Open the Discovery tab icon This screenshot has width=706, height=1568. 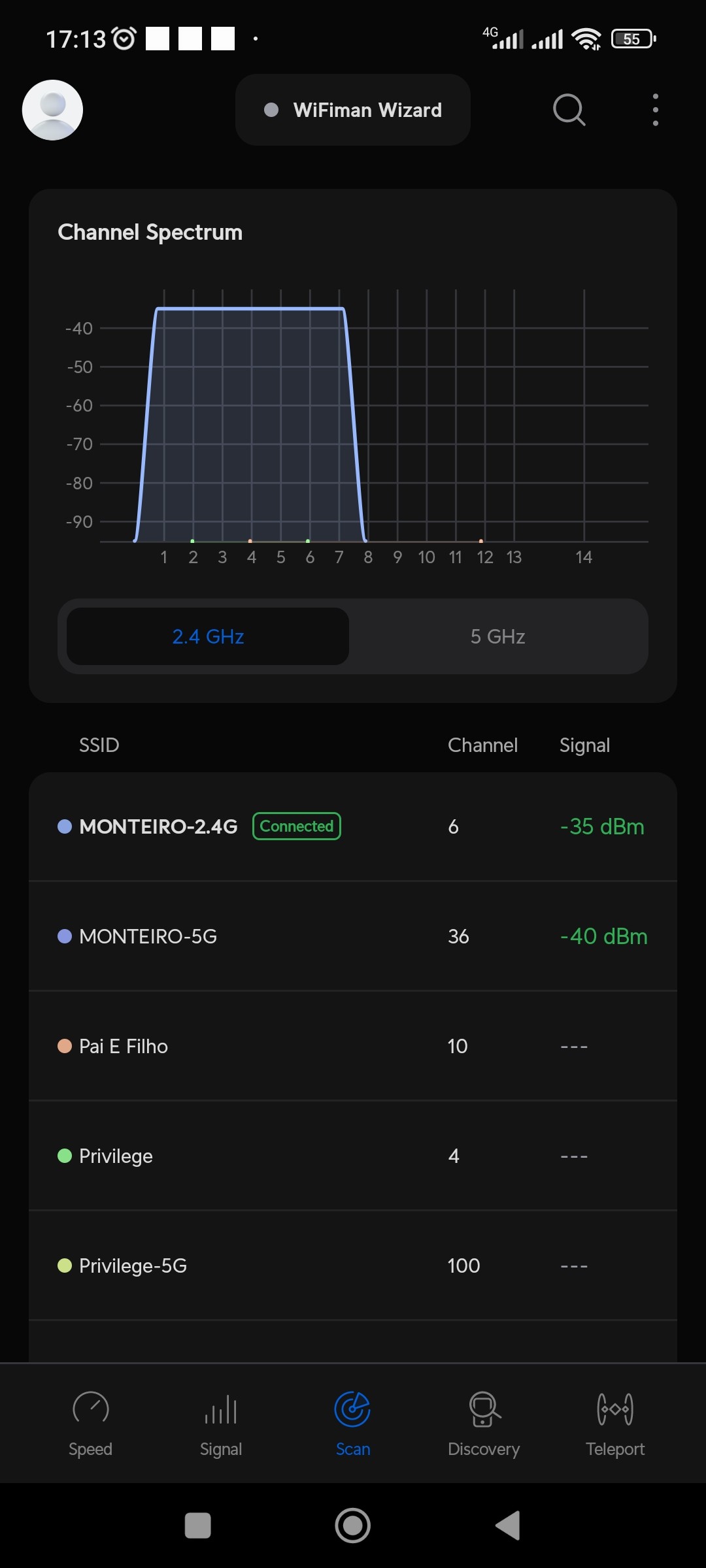[484, 1409]
